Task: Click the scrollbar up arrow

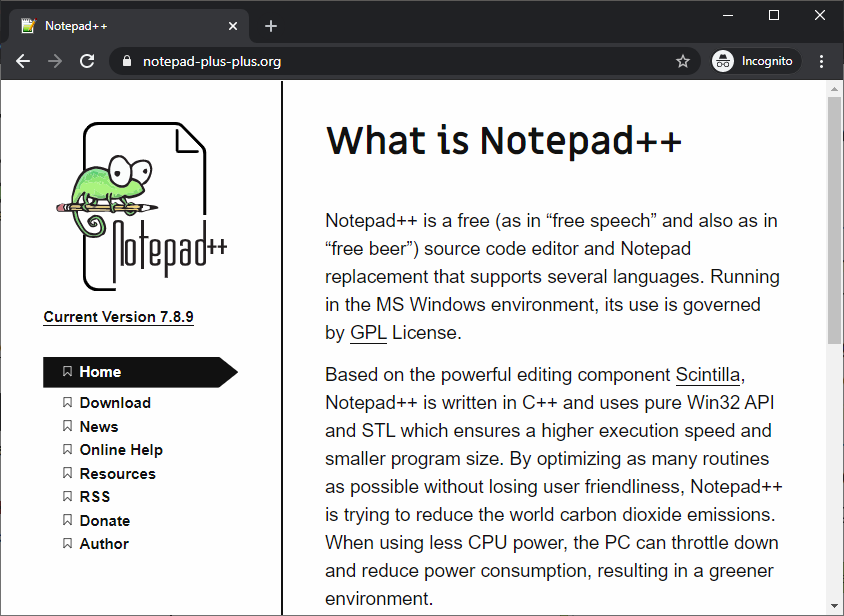Action: coord(834,89)
